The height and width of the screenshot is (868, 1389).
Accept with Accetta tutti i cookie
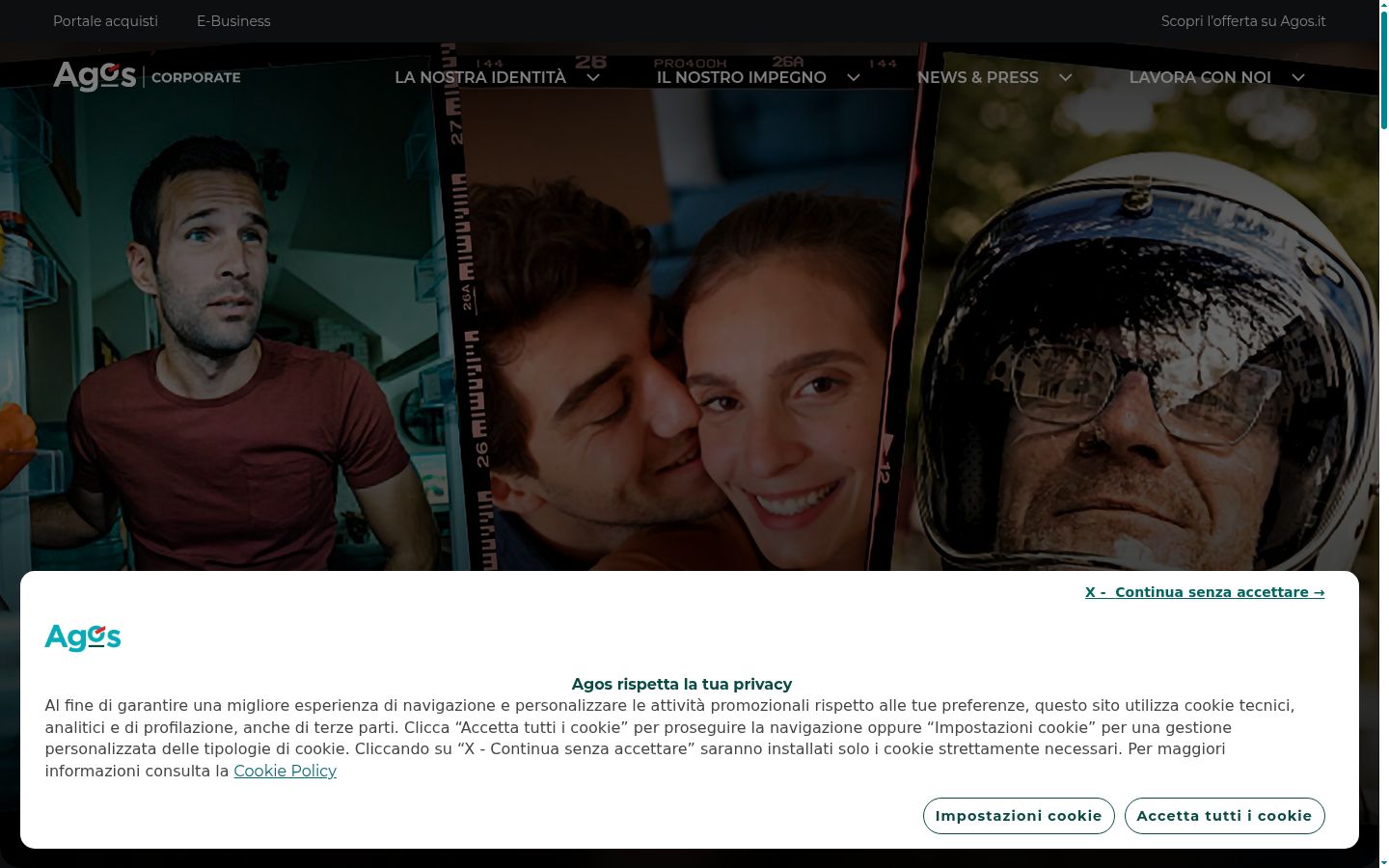[x=1224, y=816]
